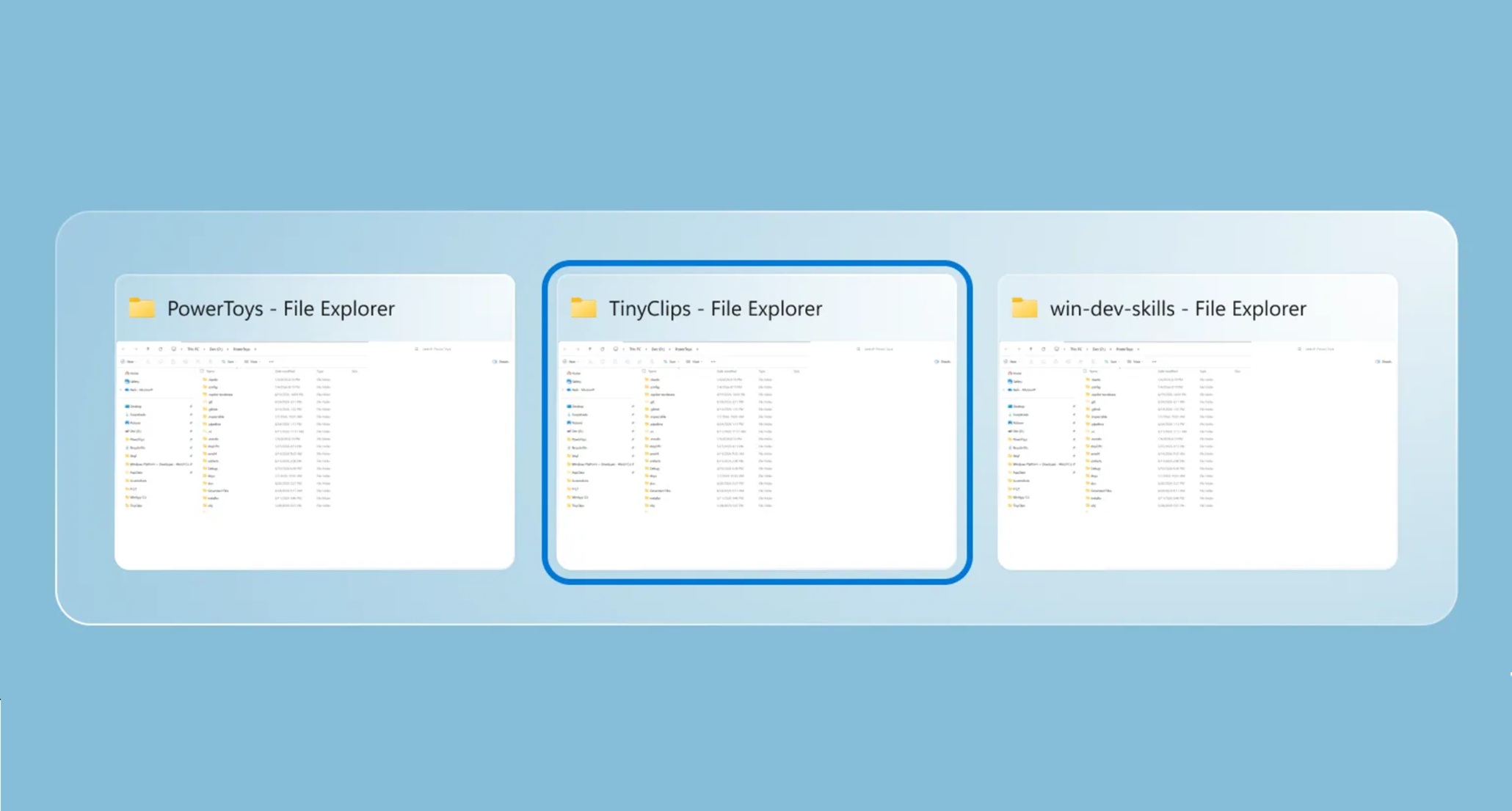Click the folder icon beside PowerToys title

[x=142, y=308]
